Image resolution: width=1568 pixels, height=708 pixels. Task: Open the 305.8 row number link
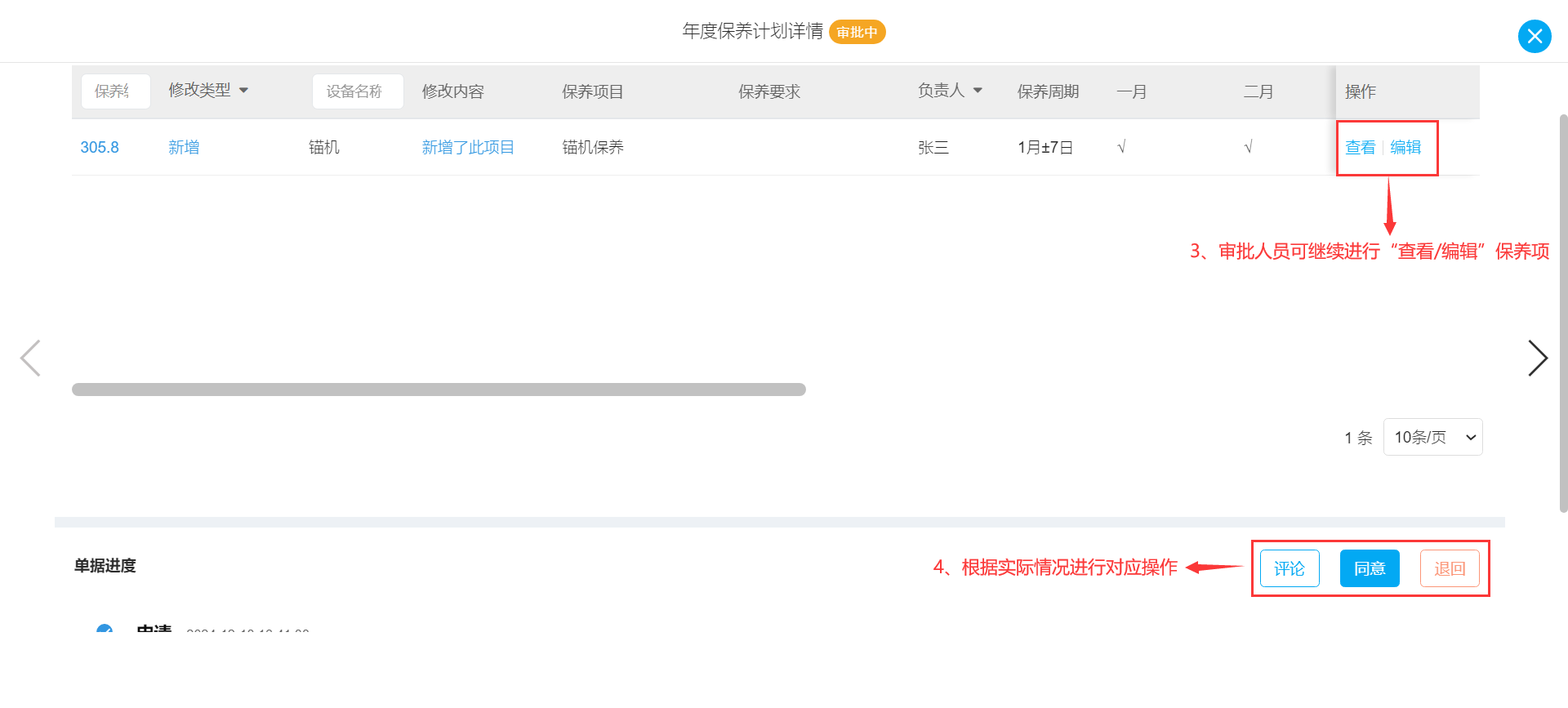click(100, 147)
